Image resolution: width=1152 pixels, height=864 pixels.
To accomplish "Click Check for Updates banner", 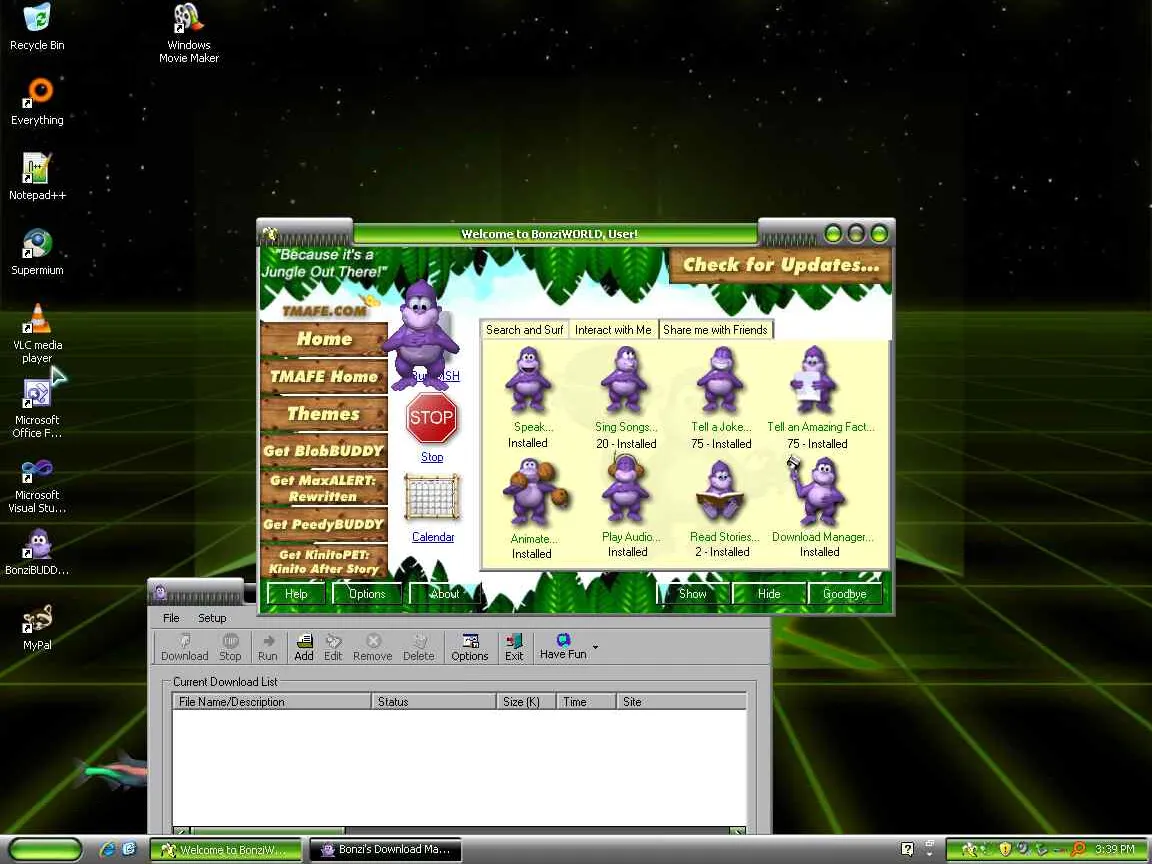I will [780, 265].
